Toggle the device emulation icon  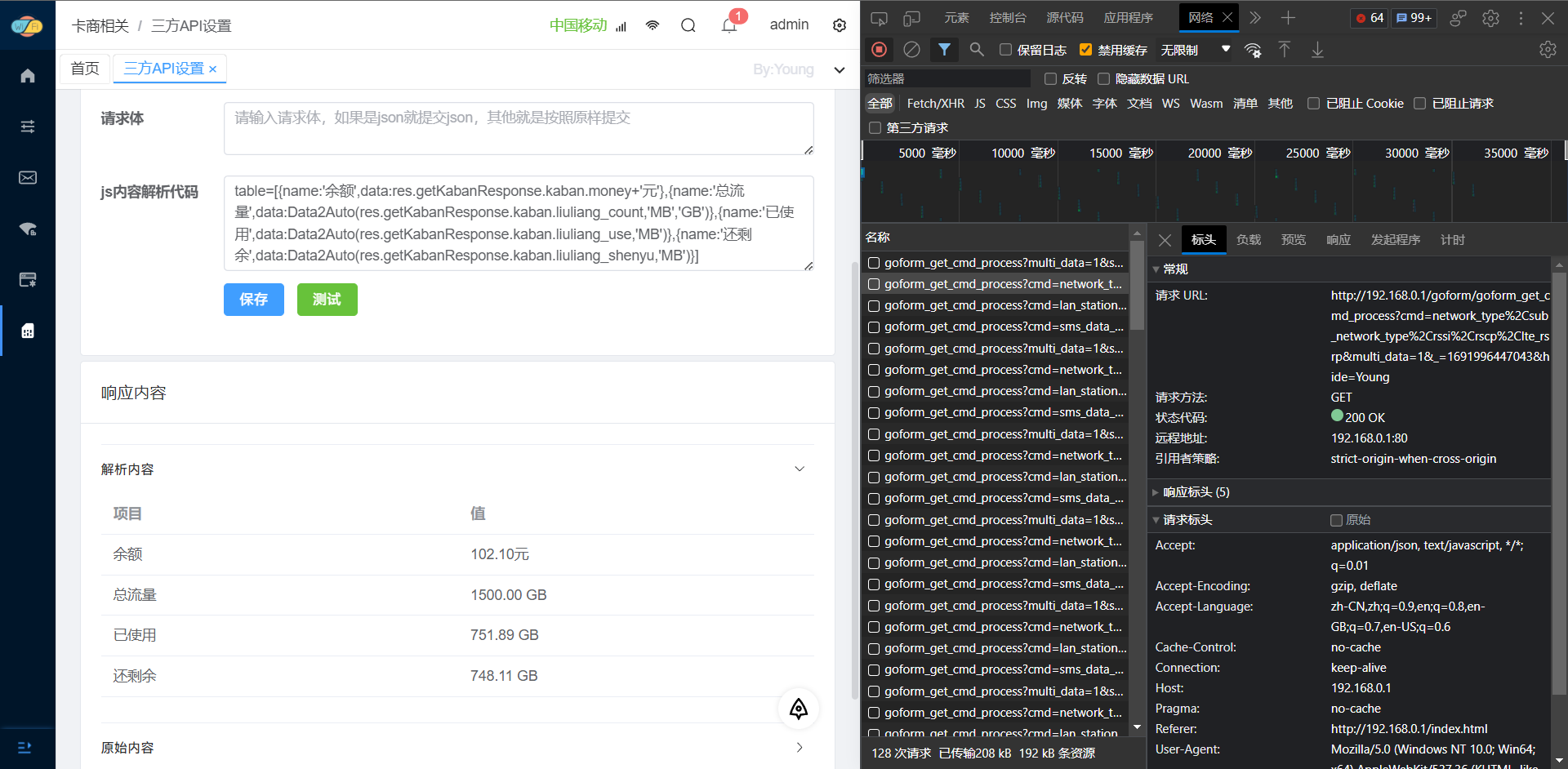[x=912, y=18]
